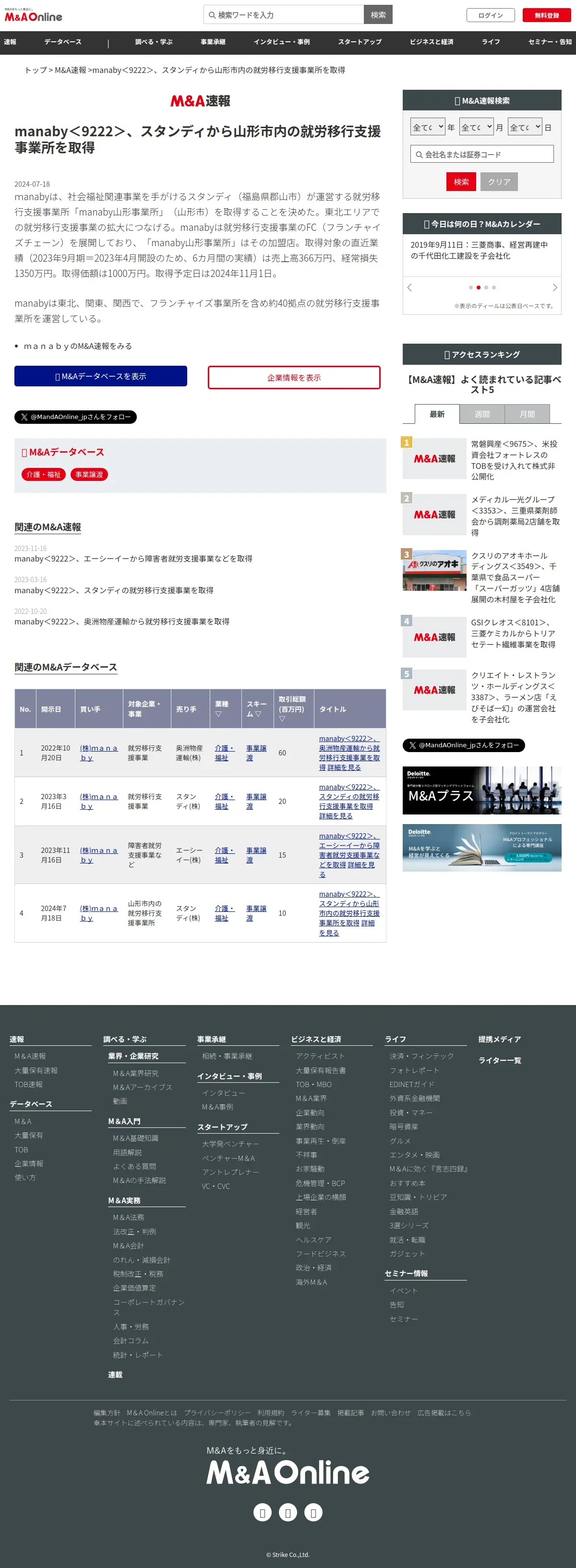
Task: Sort table by スキーム column arrow
Action: (258, 714)
